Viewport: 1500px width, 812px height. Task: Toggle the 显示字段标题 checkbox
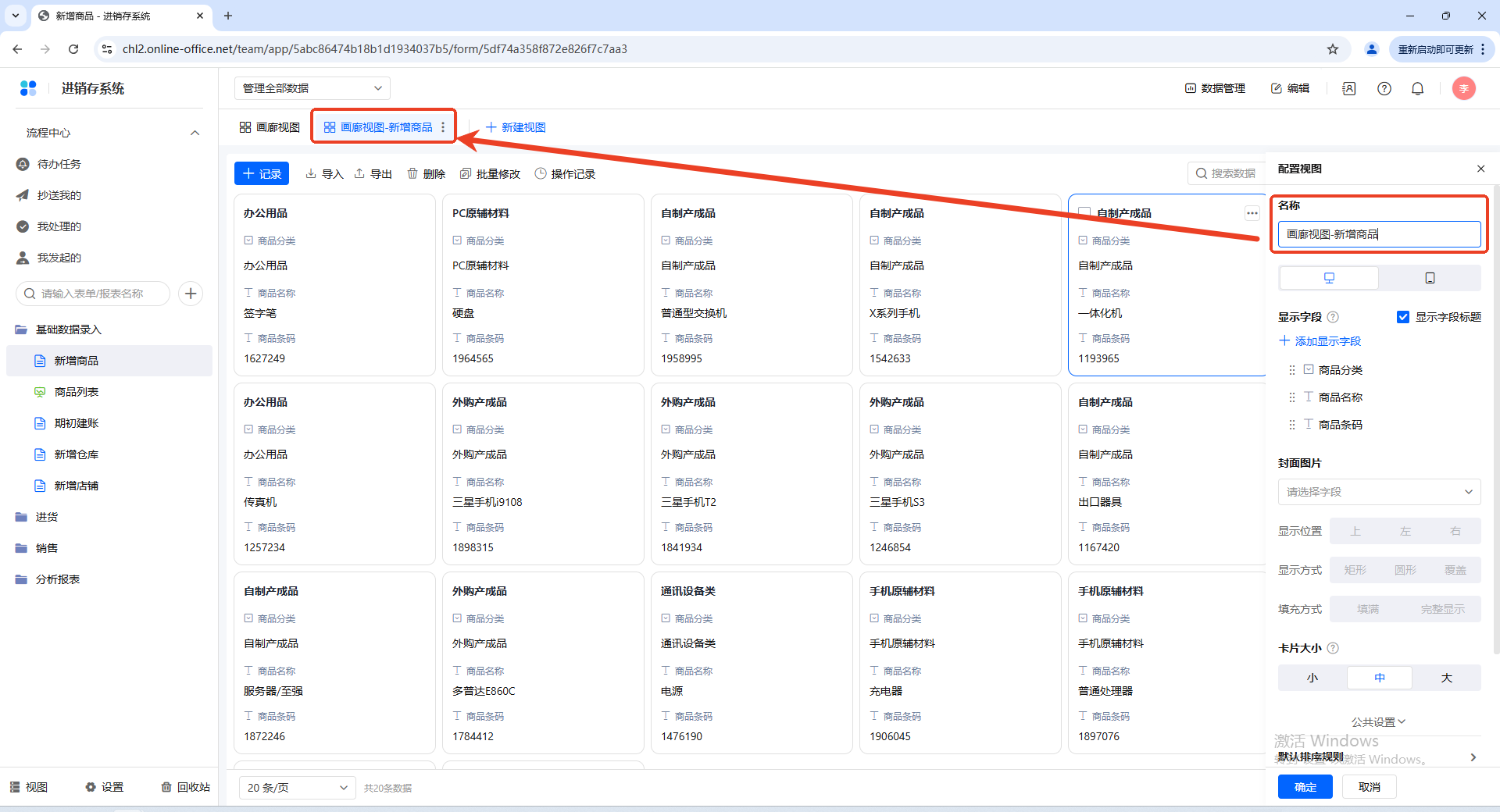pos(1403,317)
